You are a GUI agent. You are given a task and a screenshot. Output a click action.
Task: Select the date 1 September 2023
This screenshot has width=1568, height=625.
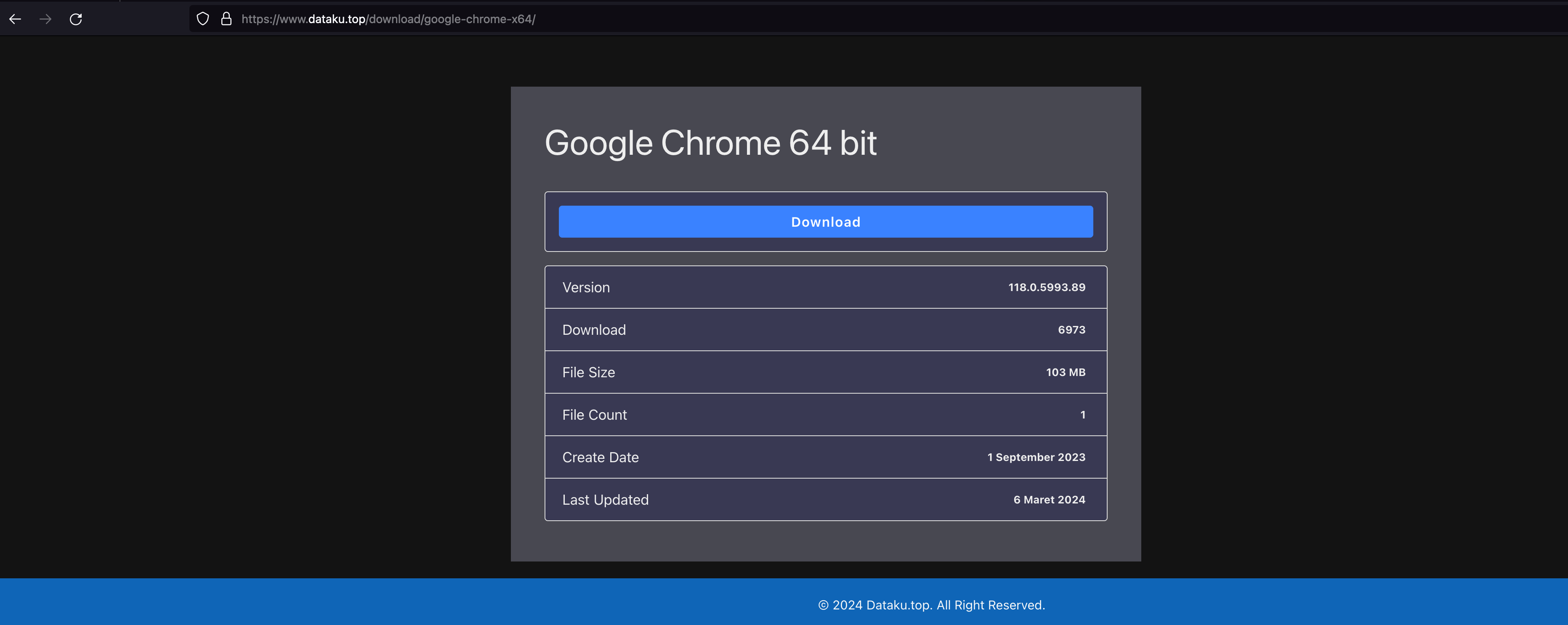[x=1036, y=457]
